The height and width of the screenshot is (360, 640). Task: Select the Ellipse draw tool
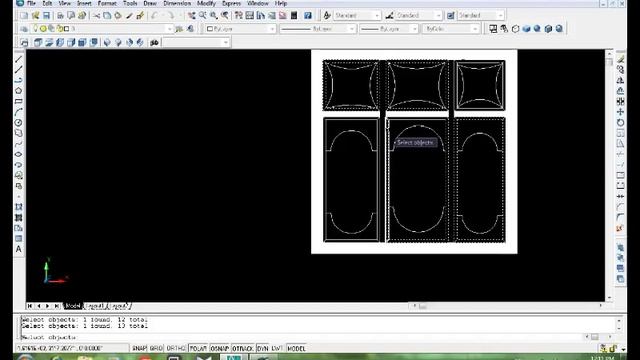[19, 154]
